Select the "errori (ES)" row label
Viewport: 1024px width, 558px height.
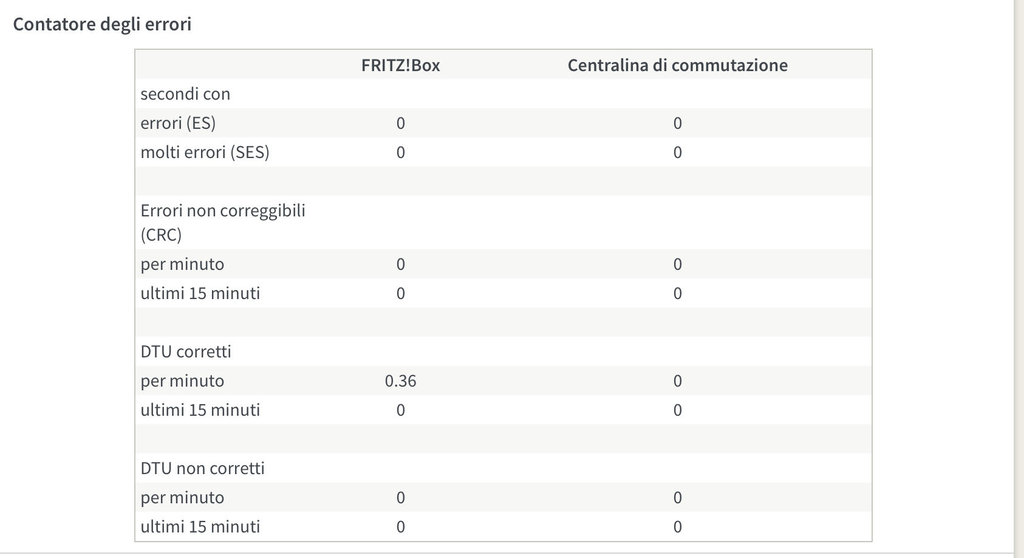click(178, 123)
